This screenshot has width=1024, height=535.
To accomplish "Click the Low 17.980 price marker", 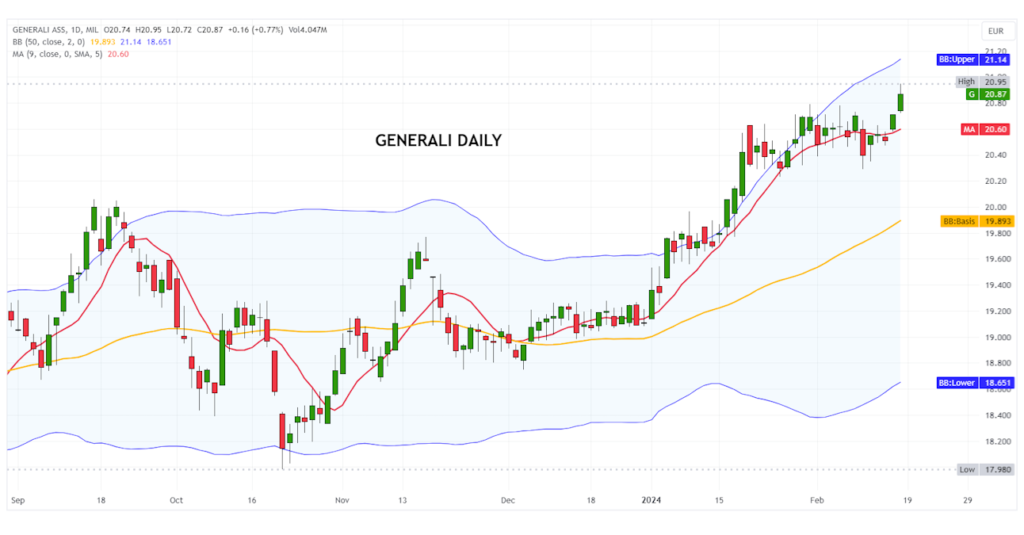I will click(x=979, y=469).
